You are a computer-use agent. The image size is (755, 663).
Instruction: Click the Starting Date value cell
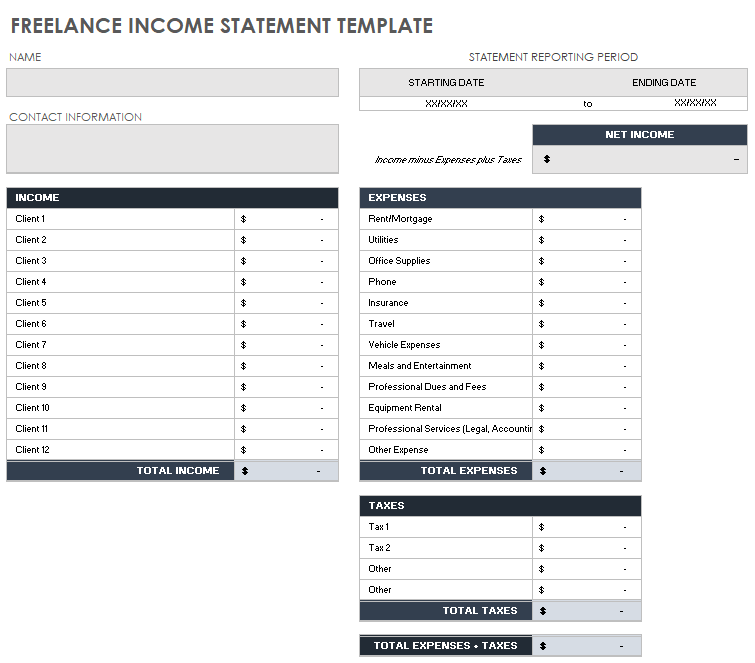[x=446, y=103]
